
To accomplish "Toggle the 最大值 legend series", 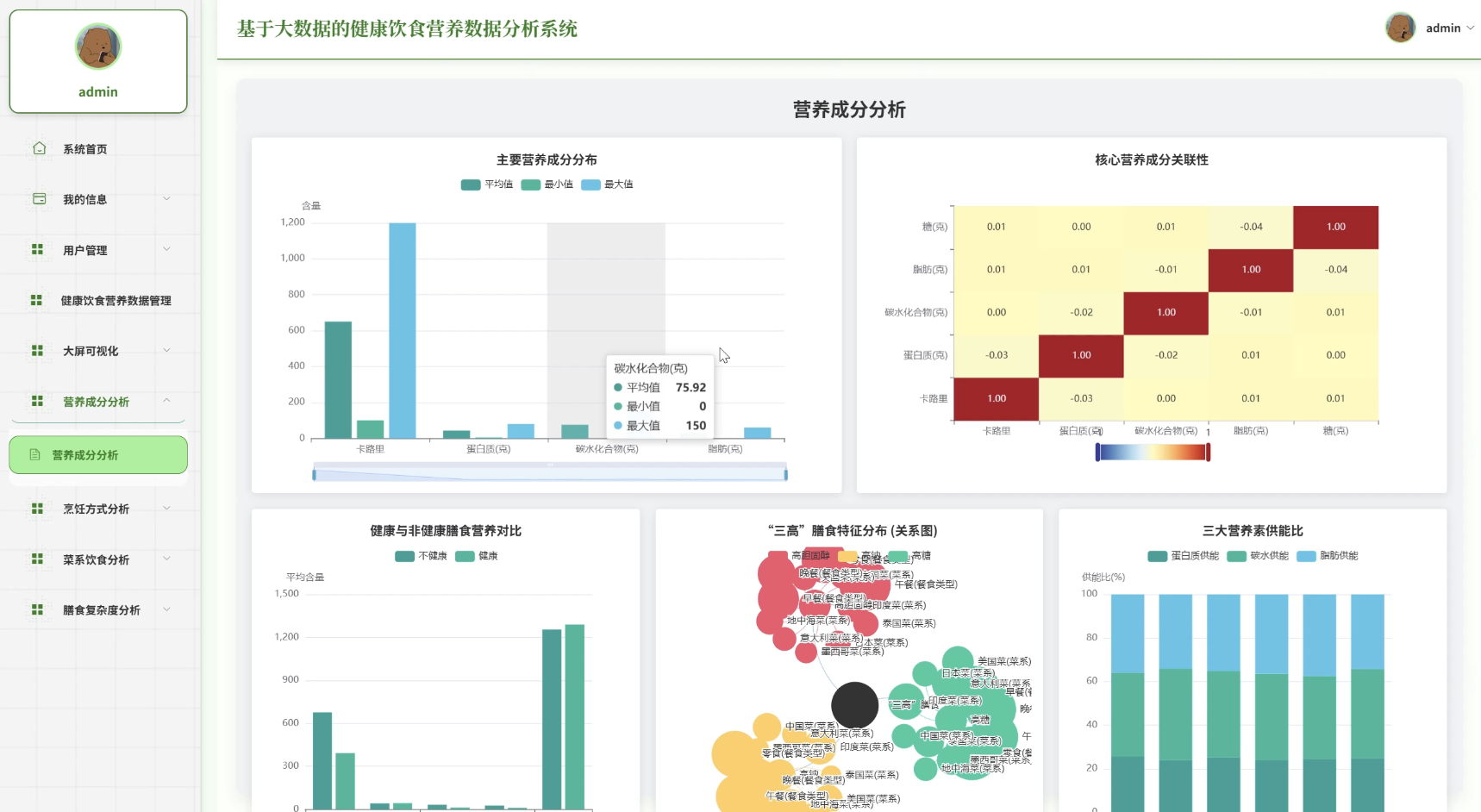I will [607, 184].
